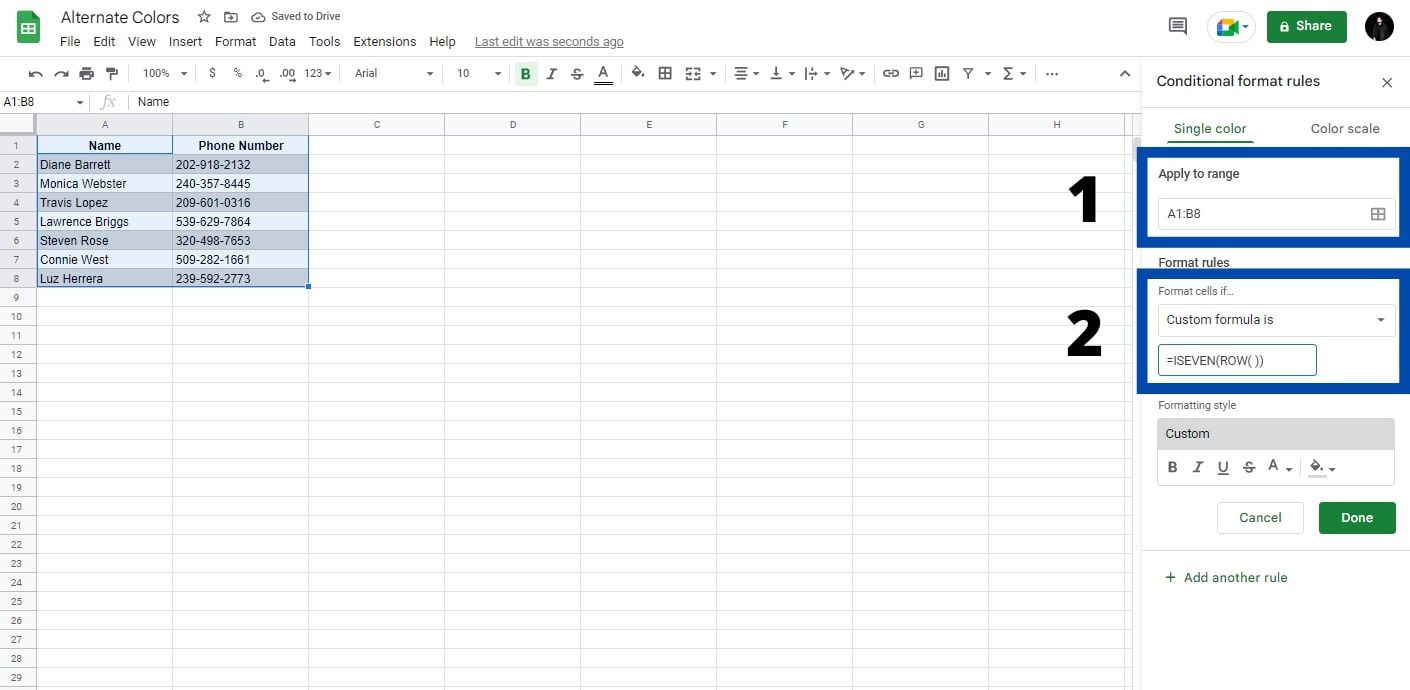Expand merge cells options arrow
Screen dimensions: 1410x690
coord(713,73)
